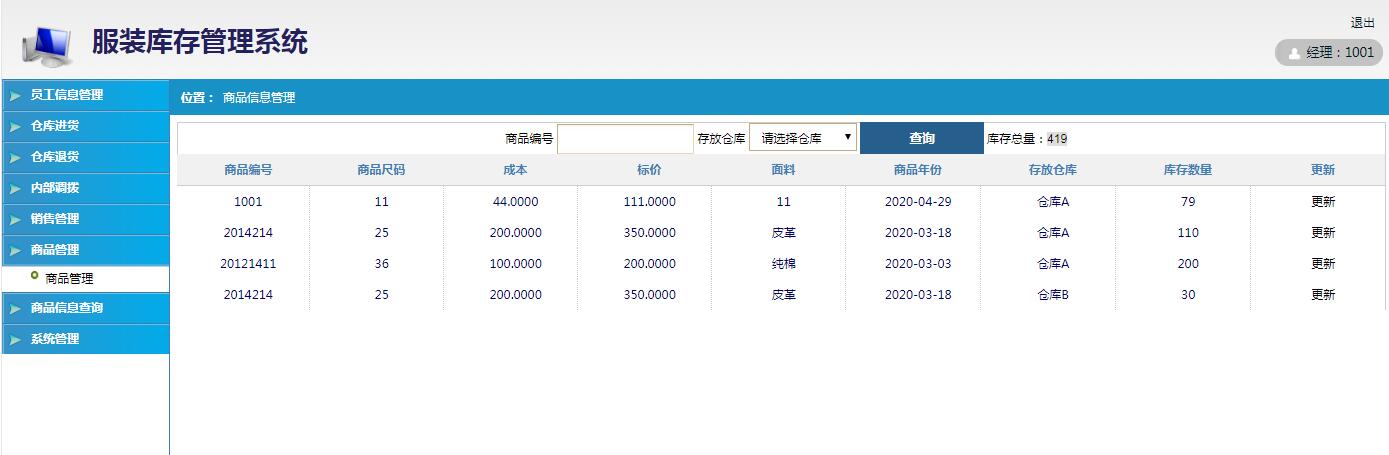The height and width of the screenshot is (455, 1389).
Task: Click the user avatar icon beside 经理：1001
Action: click(x=1294, y=53)
